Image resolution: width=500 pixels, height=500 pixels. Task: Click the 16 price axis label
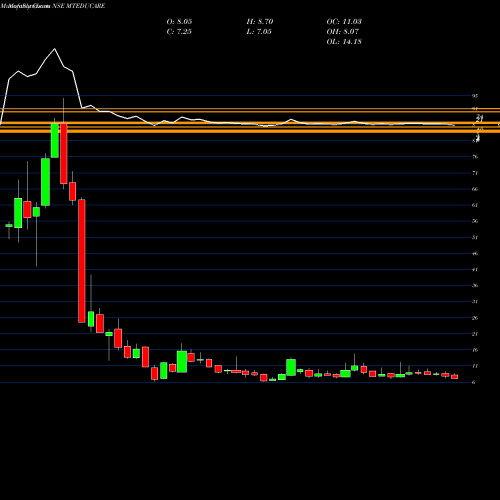[x=475, y=350]
